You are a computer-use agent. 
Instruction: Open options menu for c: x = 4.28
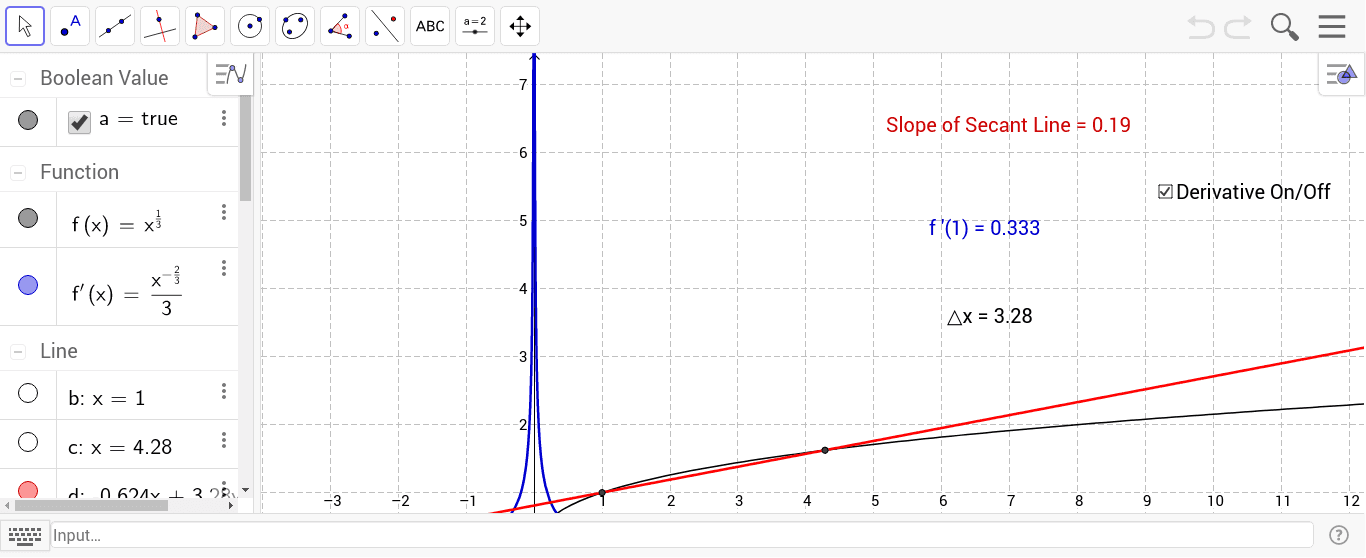[x=224, y=440]
